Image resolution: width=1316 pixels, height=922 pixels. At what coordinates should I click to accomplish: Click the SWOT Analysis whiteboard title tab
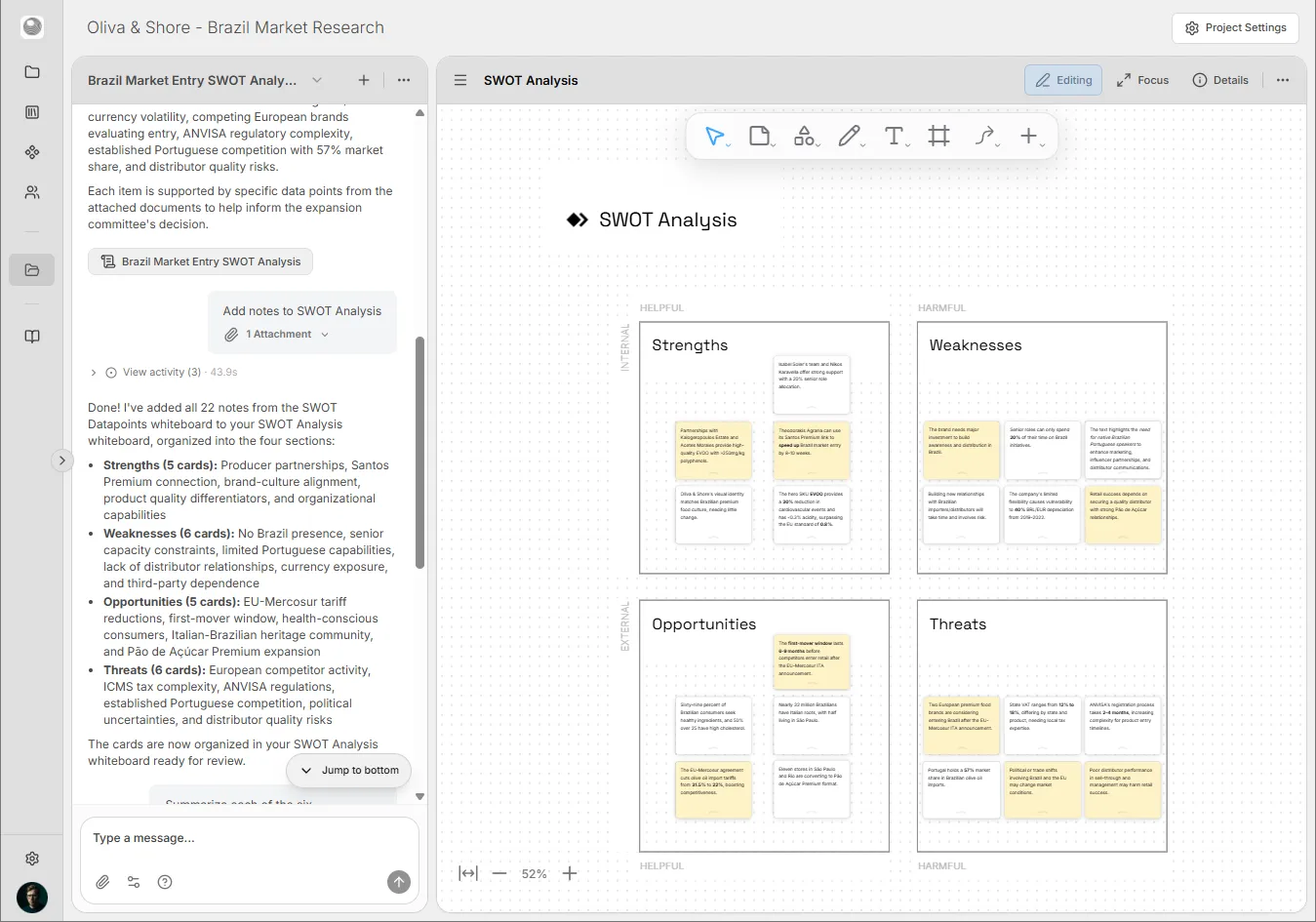pos(531,80)
